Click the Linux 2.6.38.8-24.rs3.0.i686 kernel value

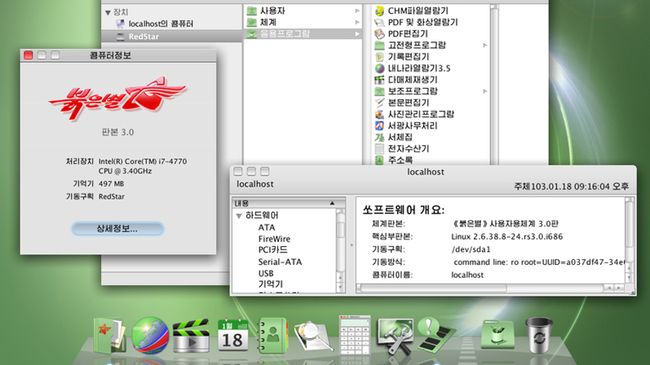(x=507, y=237)
